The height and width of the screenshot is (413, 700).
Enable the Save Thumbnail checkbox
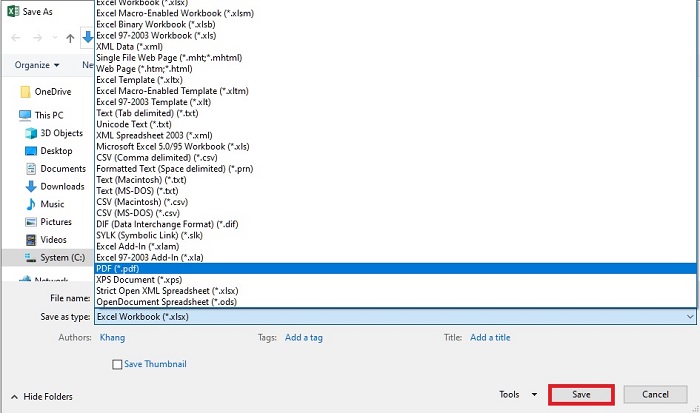tap(118, 364)
